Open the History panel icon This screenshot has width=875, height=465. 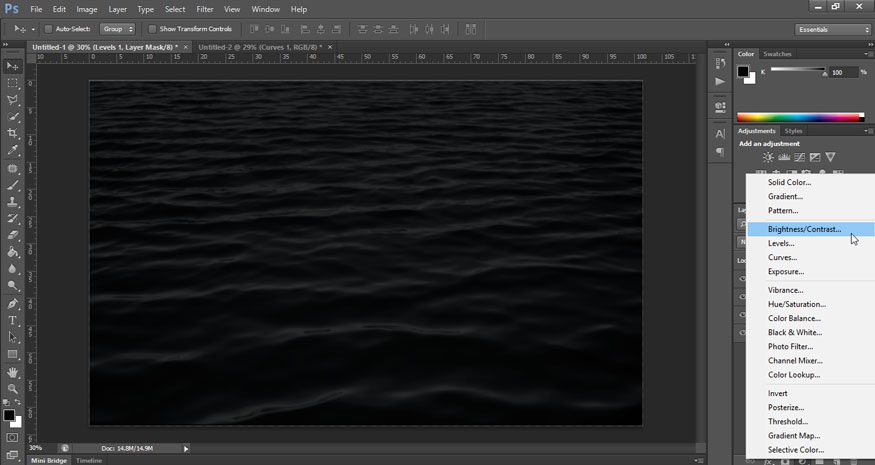point(720,62)
